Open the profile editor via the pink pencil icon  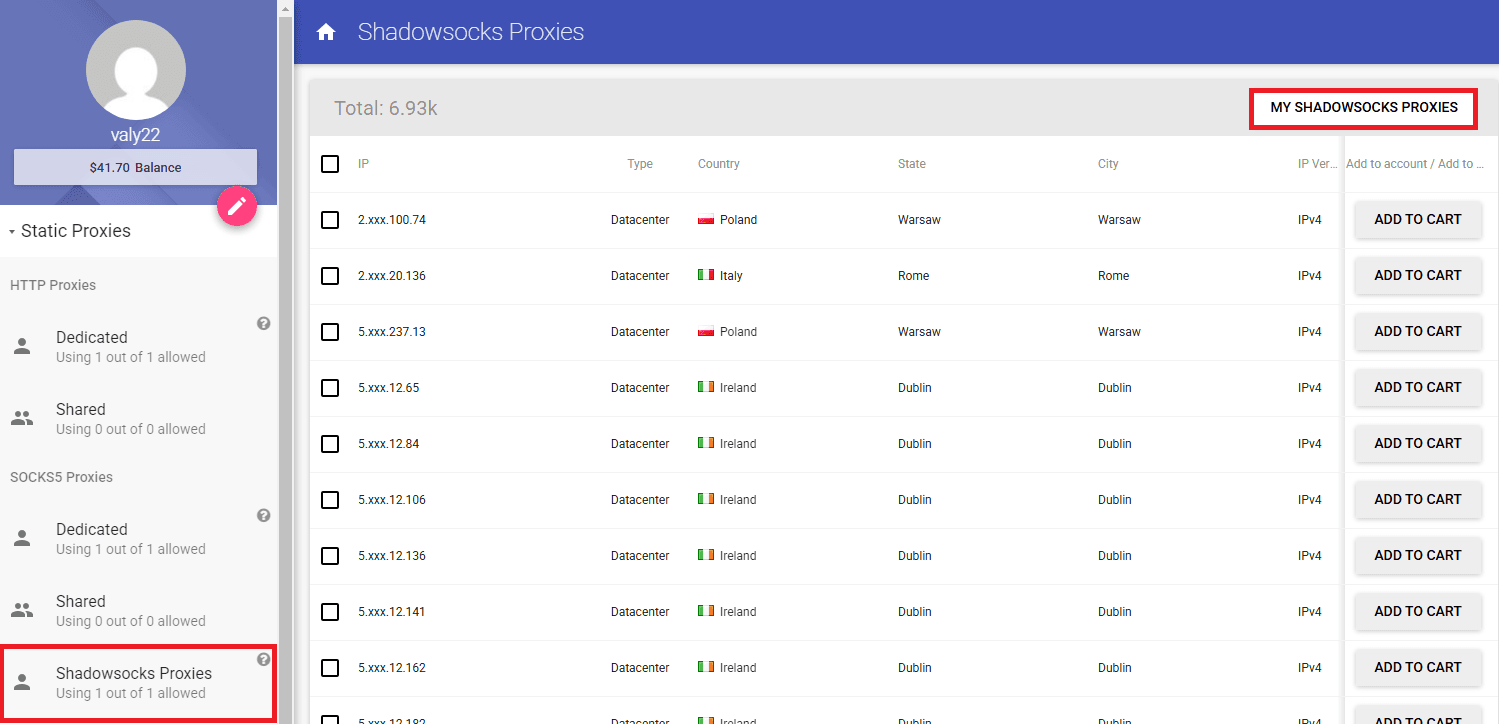click(x=237, y=206)
